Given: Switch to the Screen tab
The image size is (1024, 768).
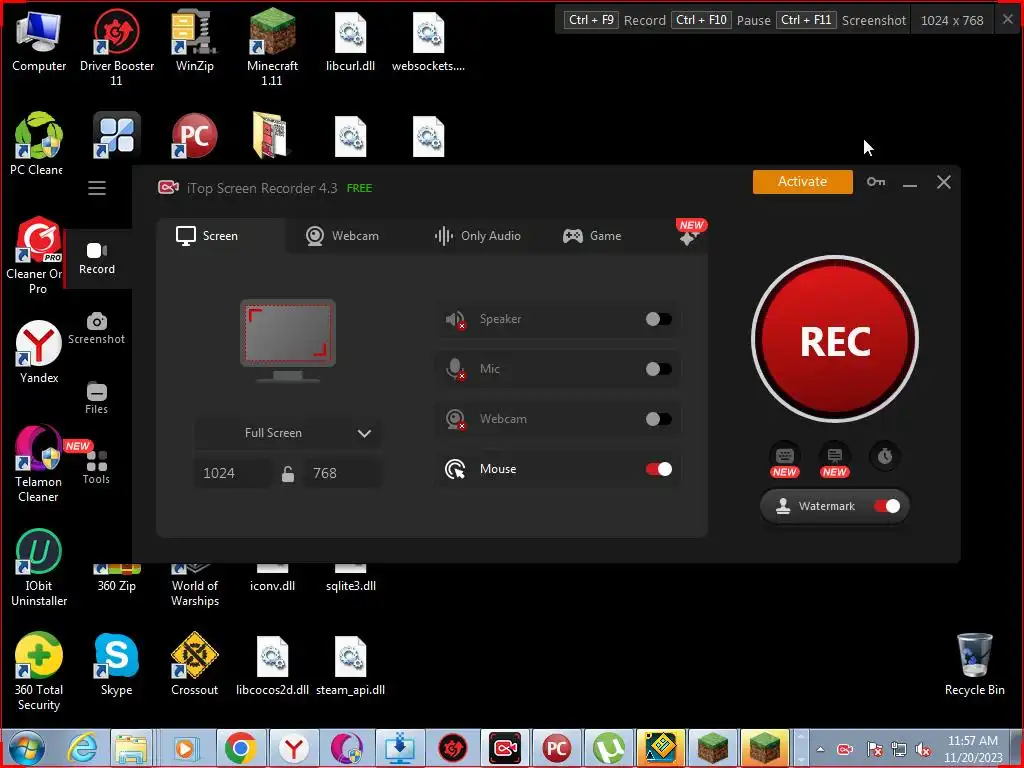Looking at the screenshot, I should (x=221, y=236).
